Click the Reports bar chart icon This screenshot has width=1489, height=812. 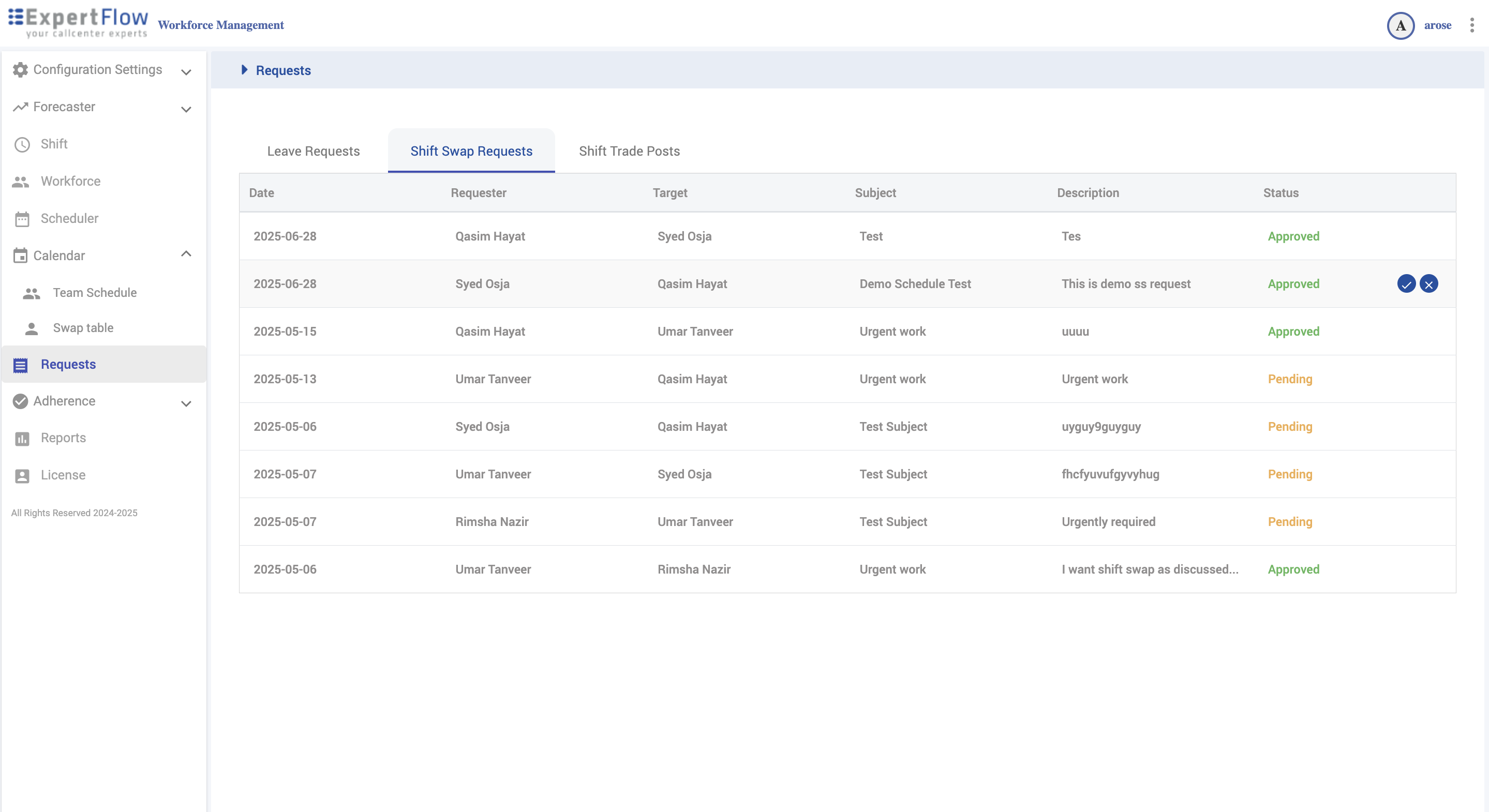[x=22, y=439]
